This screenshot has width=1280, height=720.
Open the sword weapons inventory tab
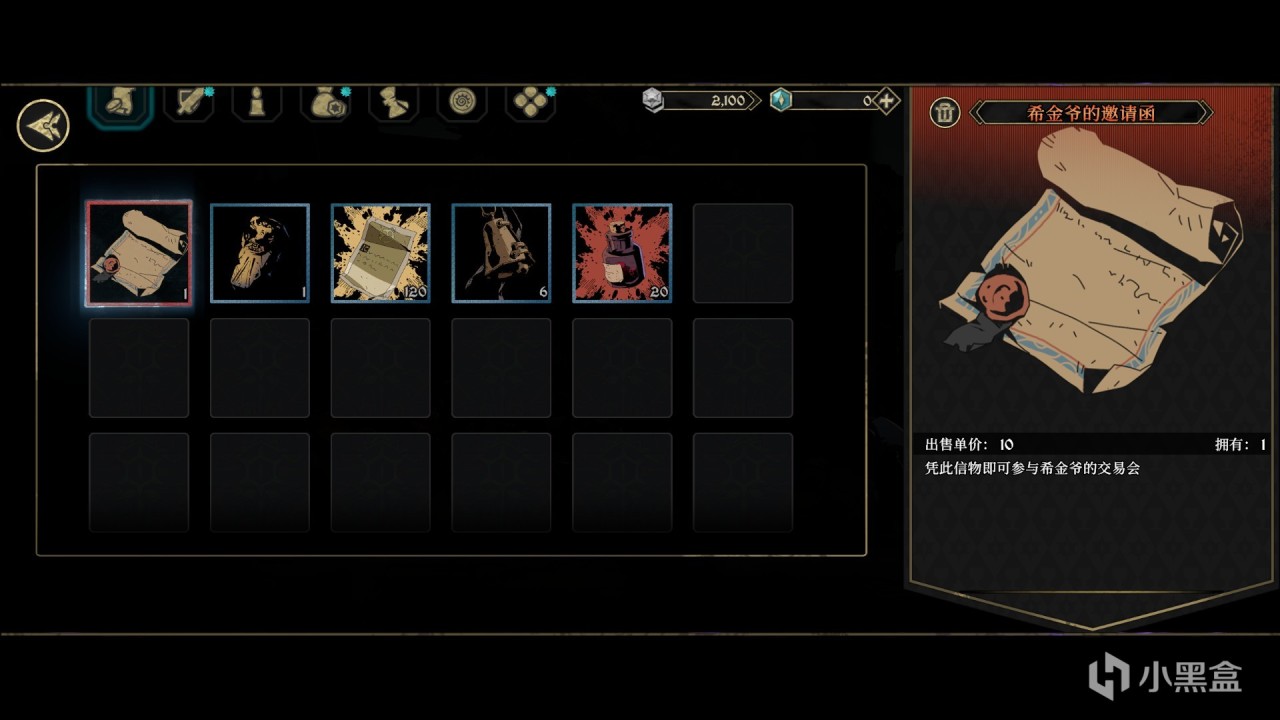[x=189, y=103]
